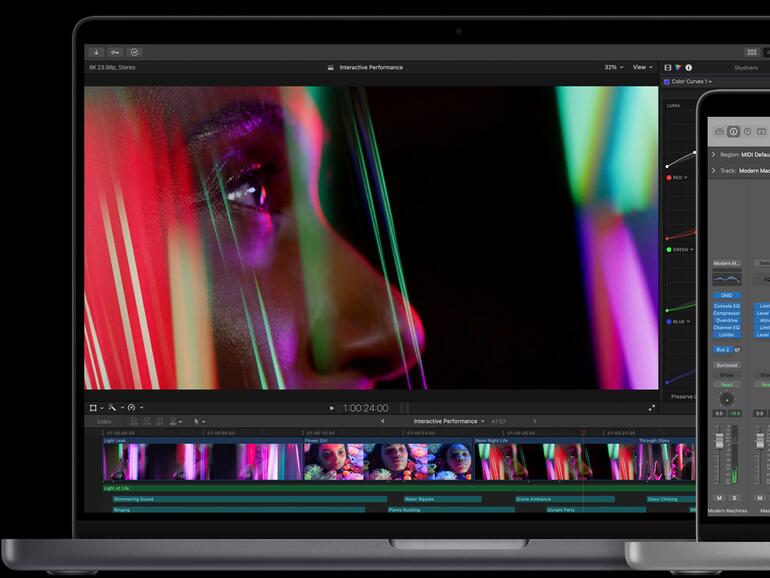Select the arrow tool in timeline toolbar
770x578 pixels.
click(198, 422)
